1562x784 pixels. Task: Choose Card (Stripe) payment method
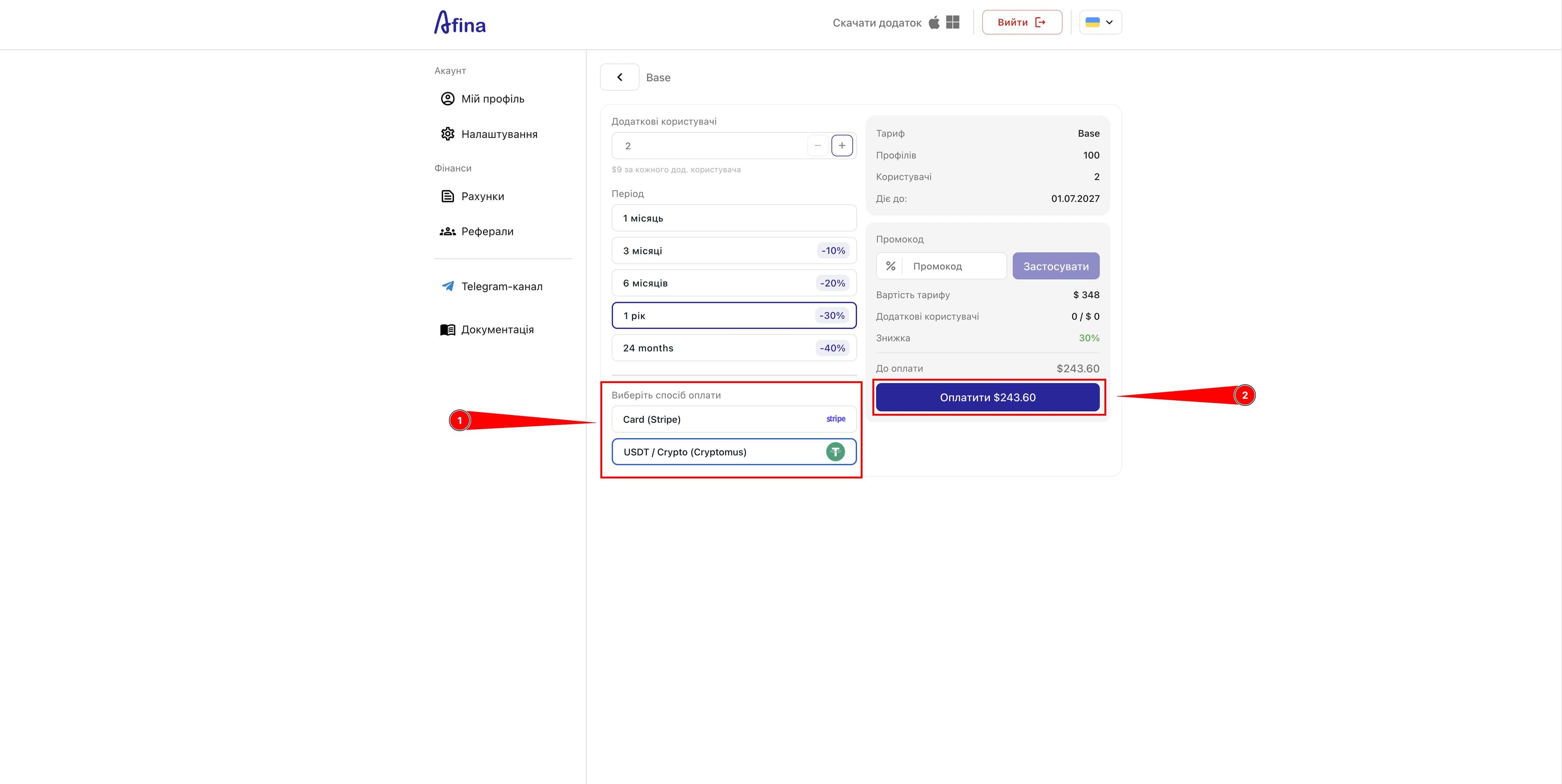click(x=734, y=419)
